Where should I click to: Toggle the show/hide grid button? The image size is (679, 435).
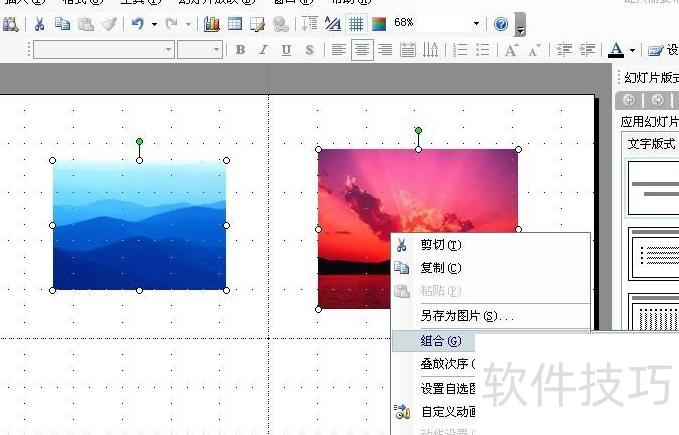pos(356,24)
